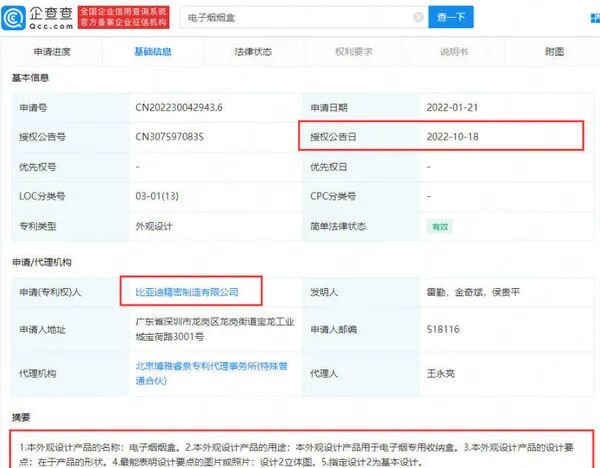Click application date 2022-01-21
This screenshot has width=600, height=468.
(x=452, y=108)
